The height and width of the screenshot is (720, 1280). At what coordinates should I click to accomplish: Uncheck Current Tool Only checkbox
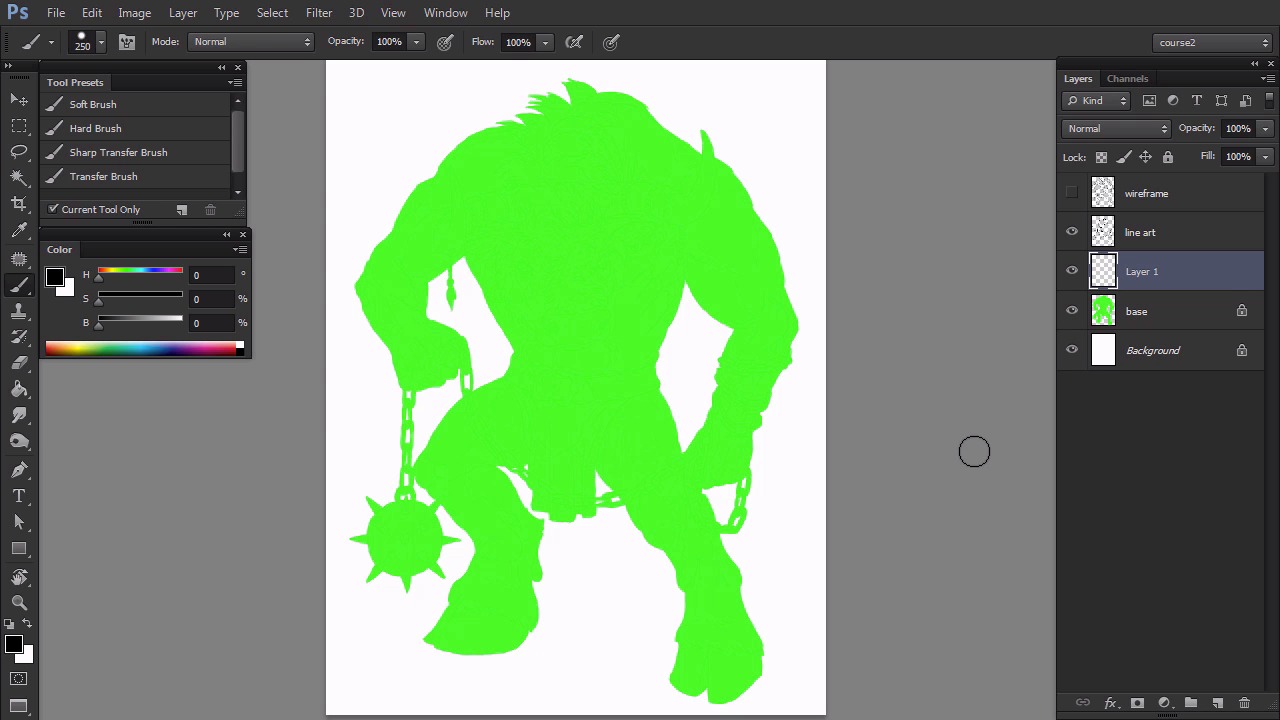click(x=54, y=209)
